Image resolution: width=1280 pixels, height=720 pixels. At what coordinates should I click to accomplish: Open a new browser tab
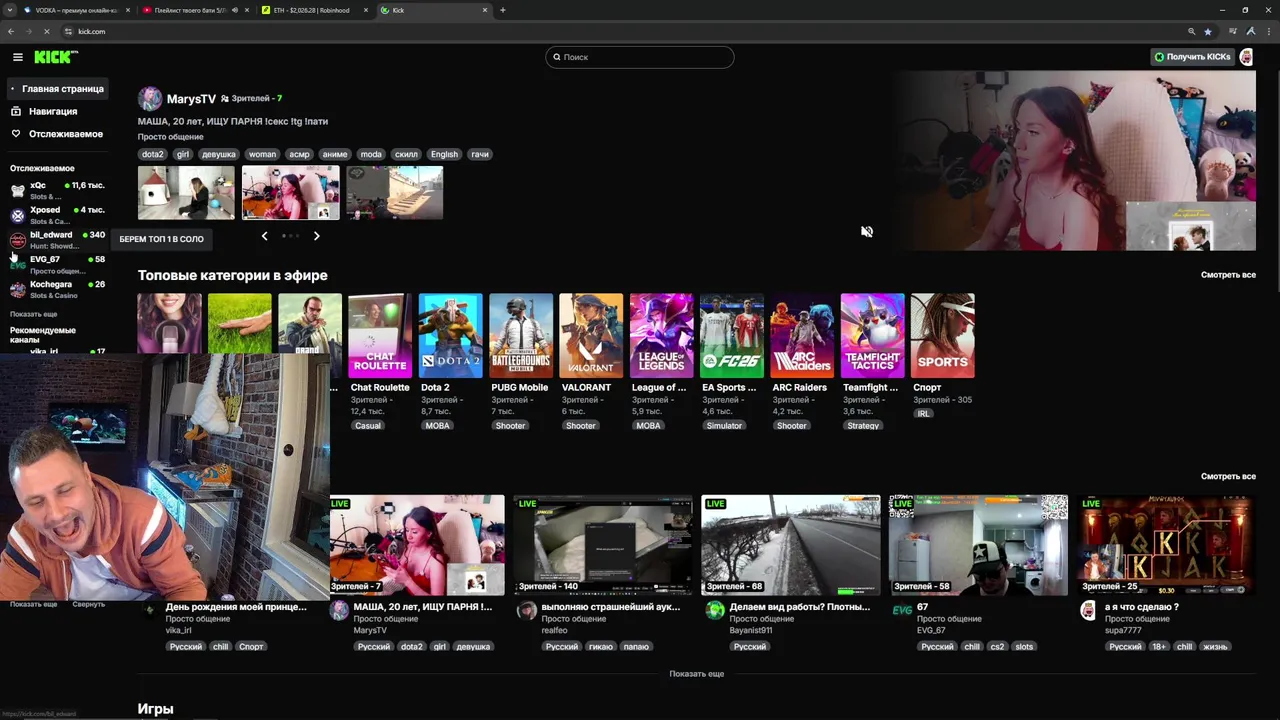coord(502,10)
